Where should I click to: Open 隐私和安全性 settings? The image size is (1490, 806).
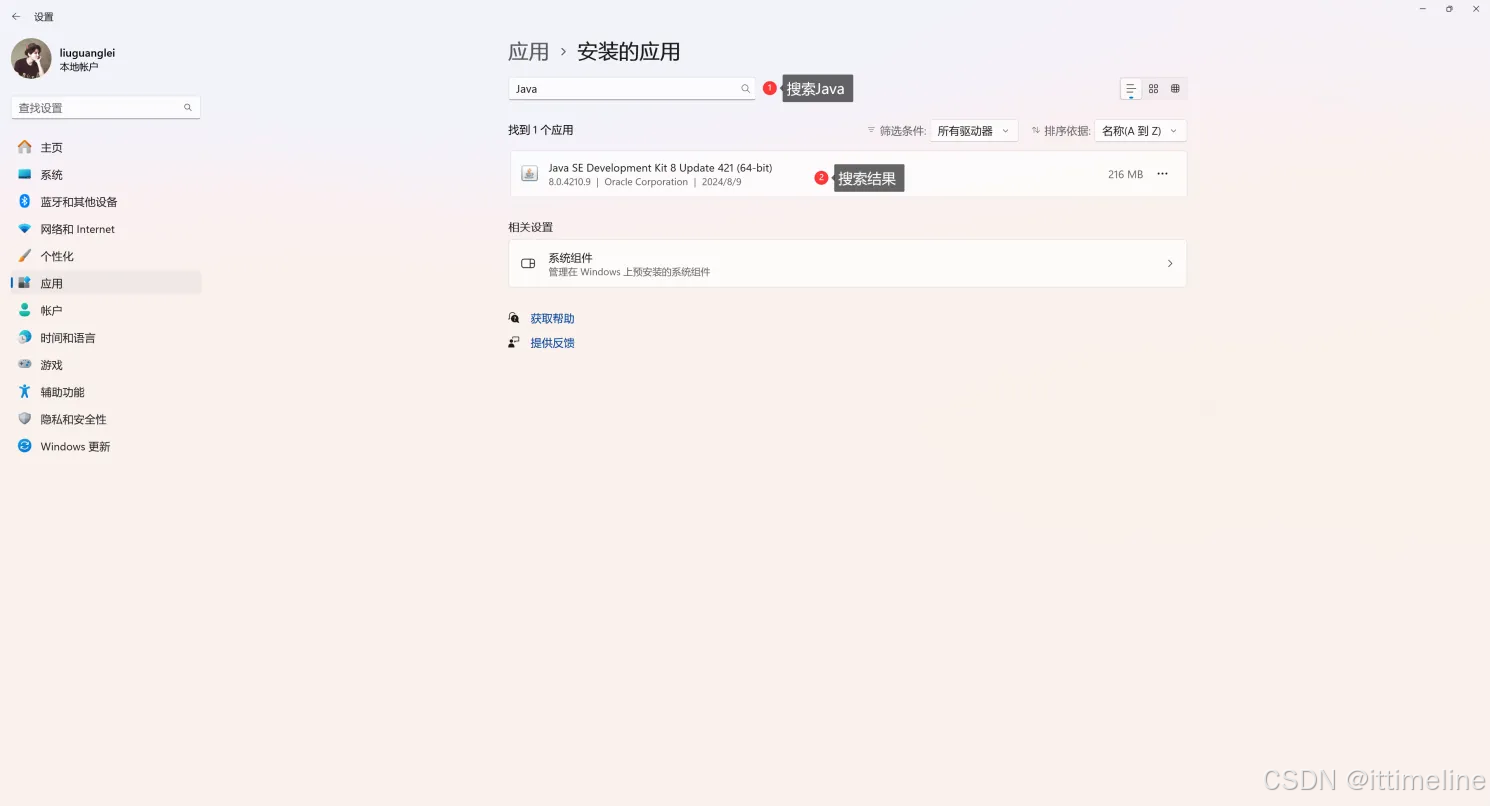(x=106, y=419)
